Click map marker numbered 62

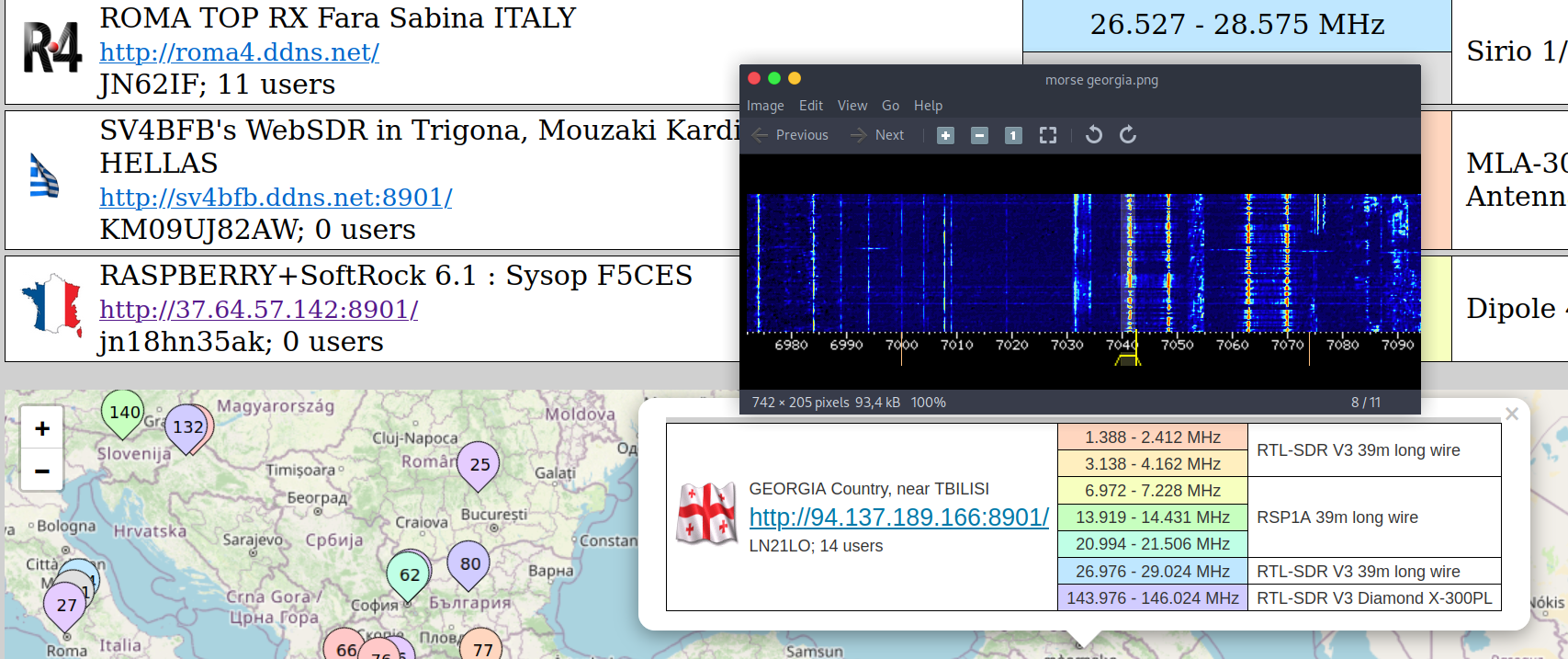(410, 575)
